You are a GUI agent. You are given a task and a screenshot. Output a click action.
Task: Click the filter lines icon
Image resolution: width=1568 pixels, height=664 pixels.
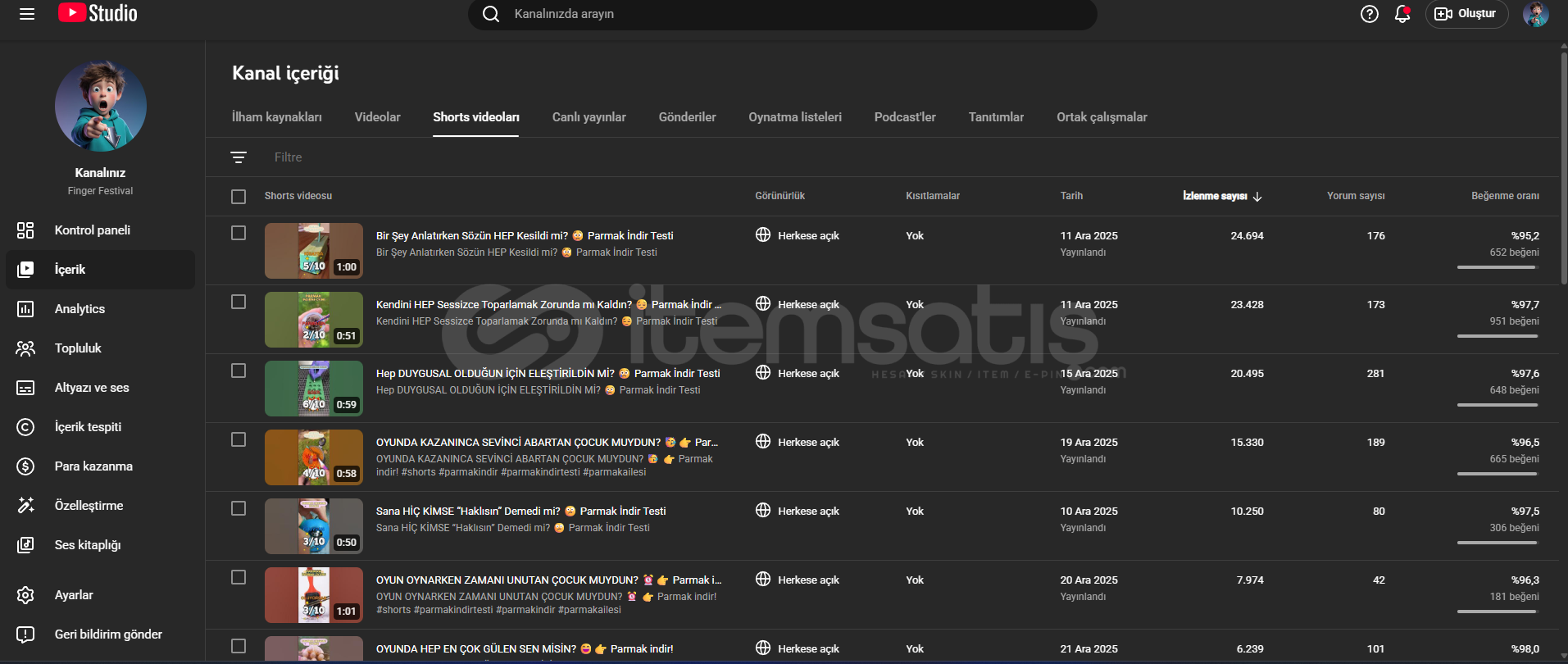tap(239, 157)
